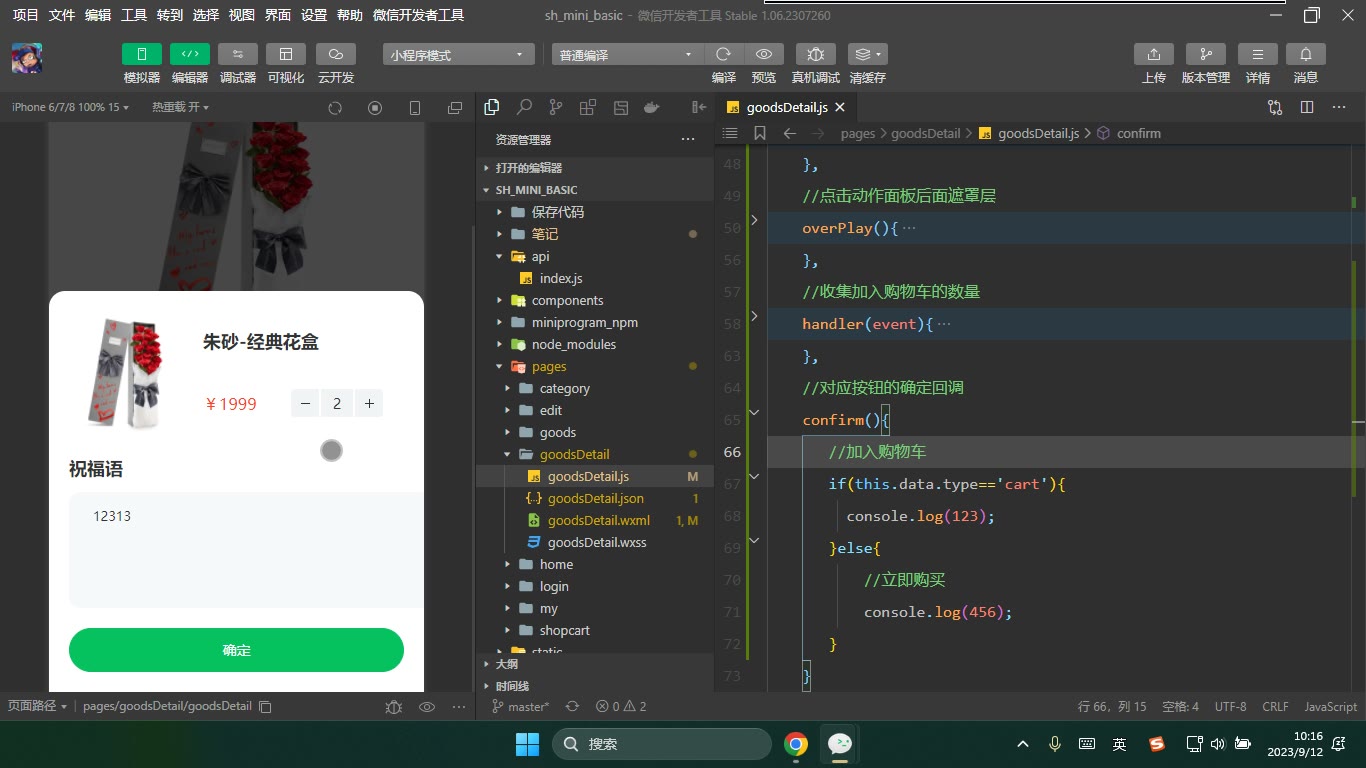Toggle the 模拟器 simulator panel button
The width and height of the screenshot is (1366, 768).
click(x=142, y=54)
